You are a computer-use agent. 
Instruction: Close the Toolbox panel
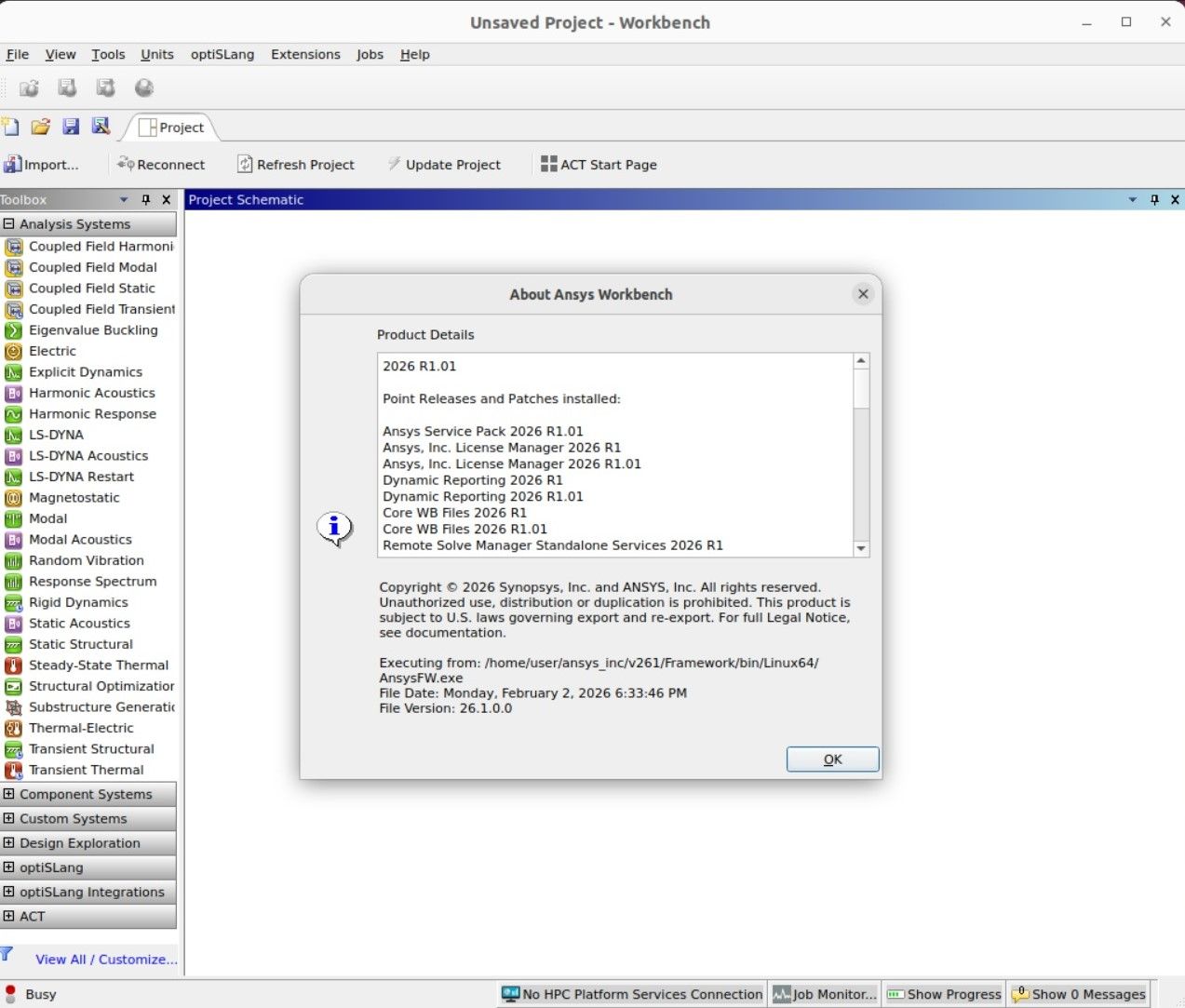tap(167, 200)
